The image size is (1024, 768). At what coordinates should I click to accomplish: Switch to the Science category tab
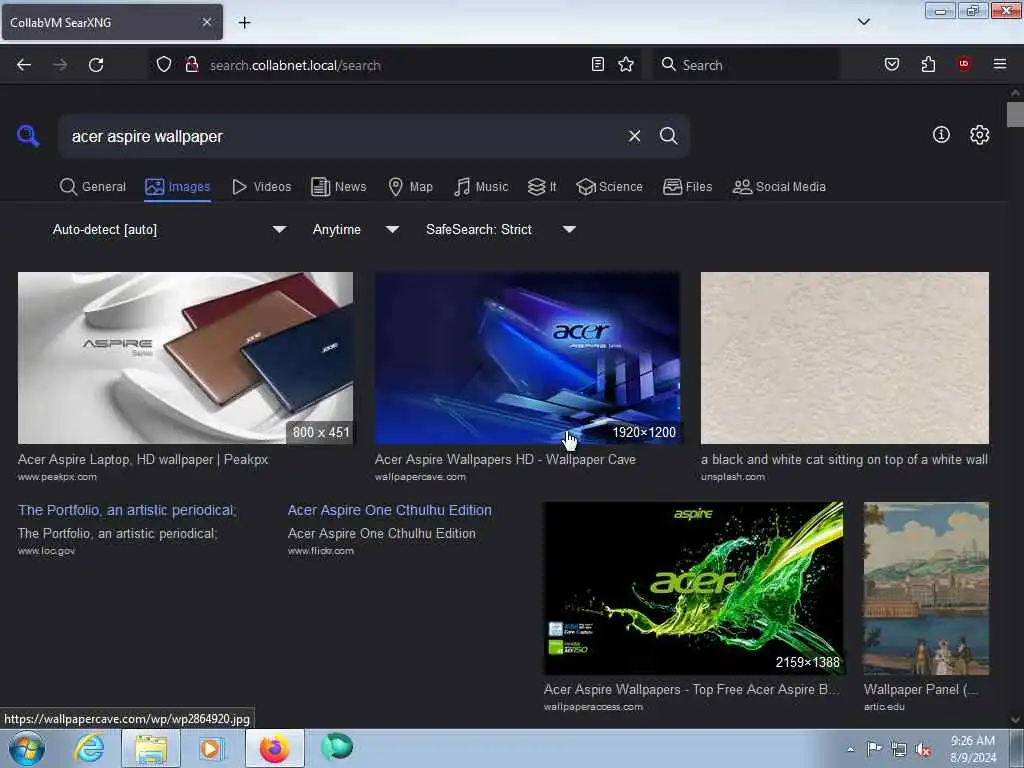[x=609, y=187]
